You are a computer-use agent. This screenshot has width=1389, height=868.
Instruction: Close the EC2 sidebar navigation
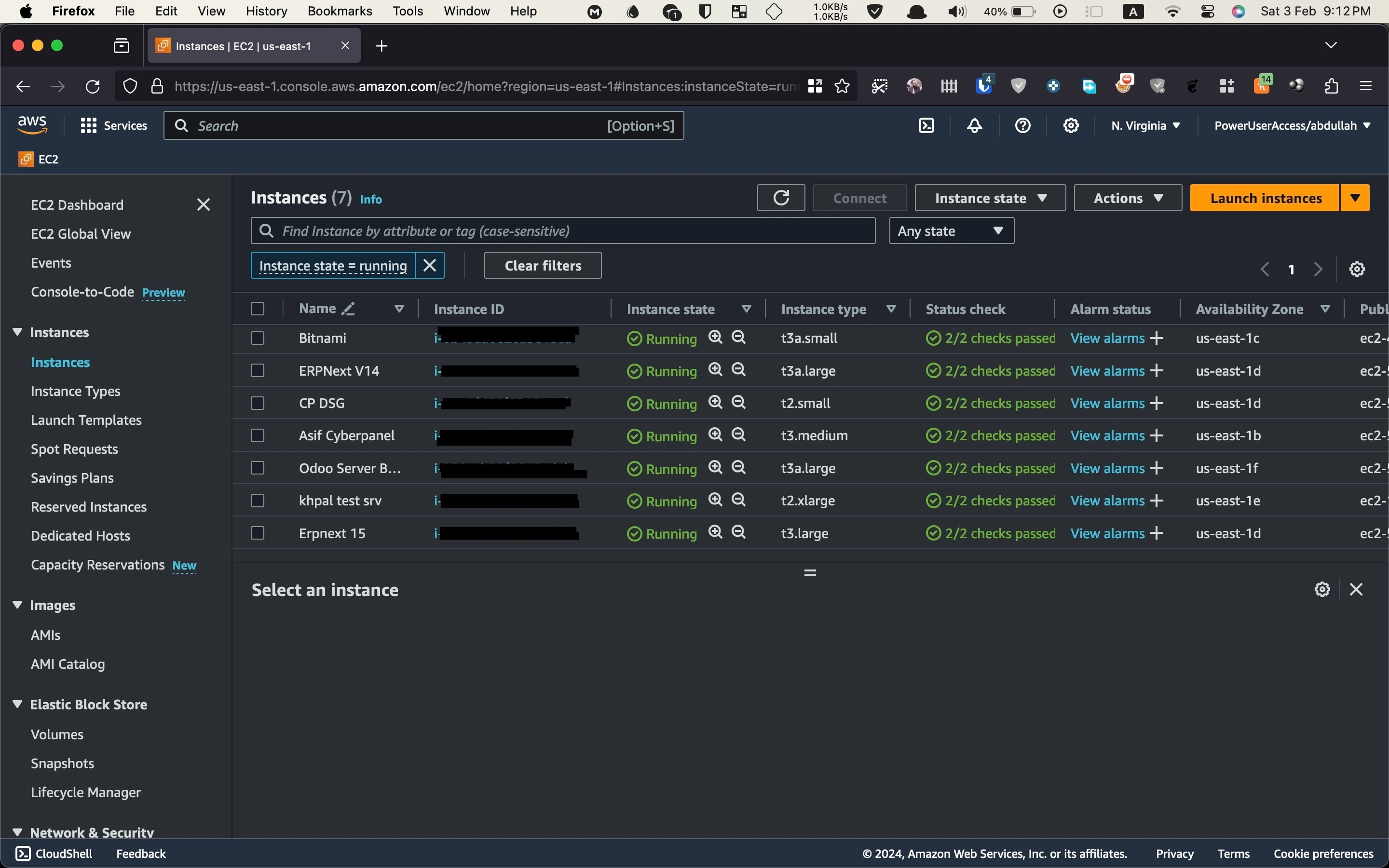[x=203, y=205]
